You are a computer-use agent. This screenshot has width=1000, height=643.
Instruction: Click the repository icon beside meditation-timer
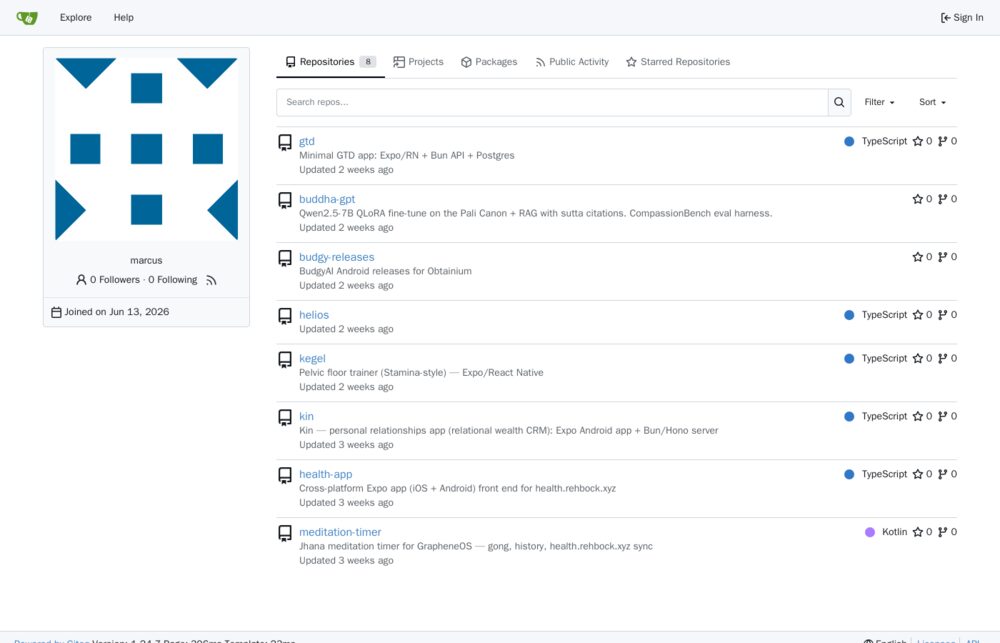click(285, 533)
